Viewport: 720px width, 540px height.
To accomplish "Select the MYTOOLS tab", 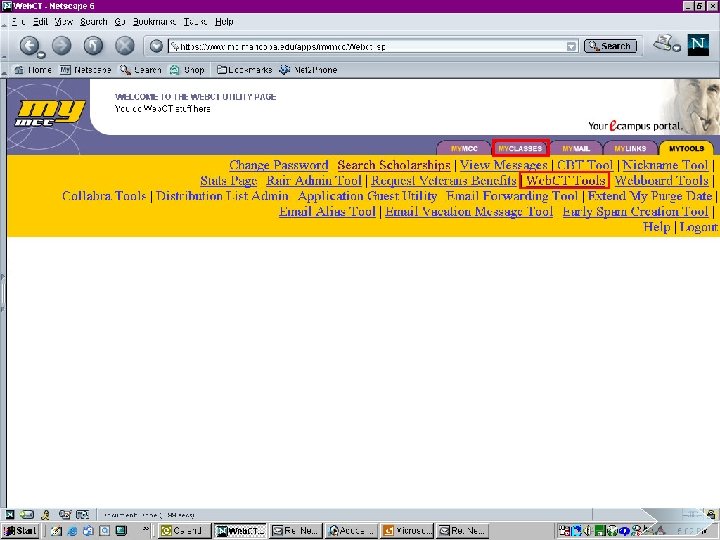I will 686,148.
